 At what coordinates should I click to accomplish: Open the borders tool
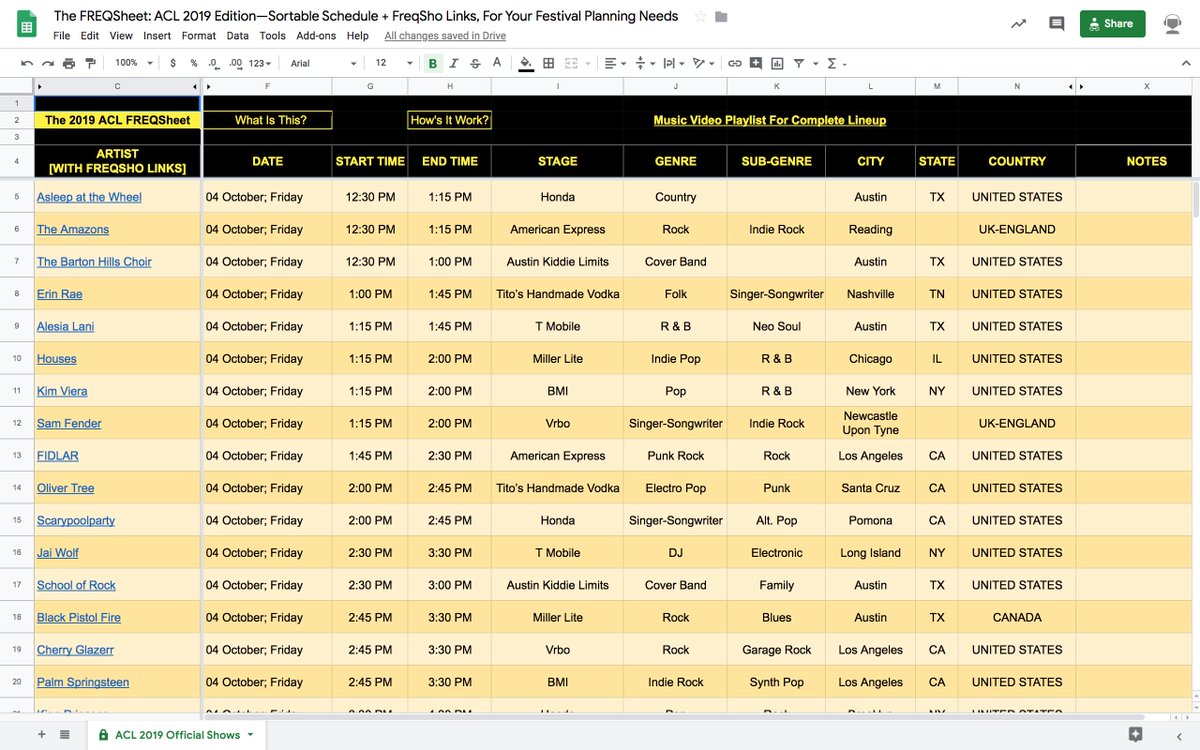548,63
